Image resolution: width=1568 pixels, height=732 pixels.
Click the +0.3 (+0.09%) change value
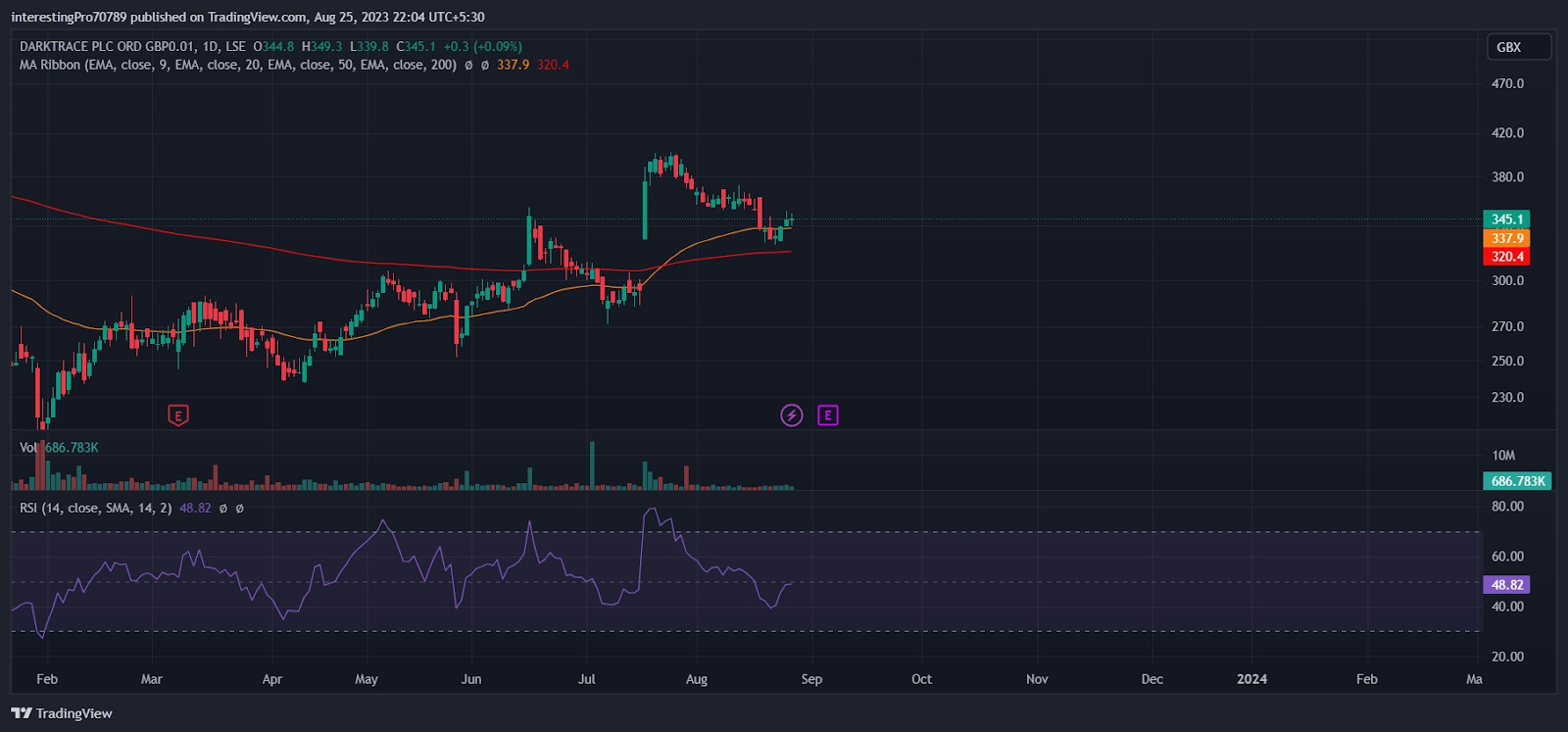[x=483, y=46]
